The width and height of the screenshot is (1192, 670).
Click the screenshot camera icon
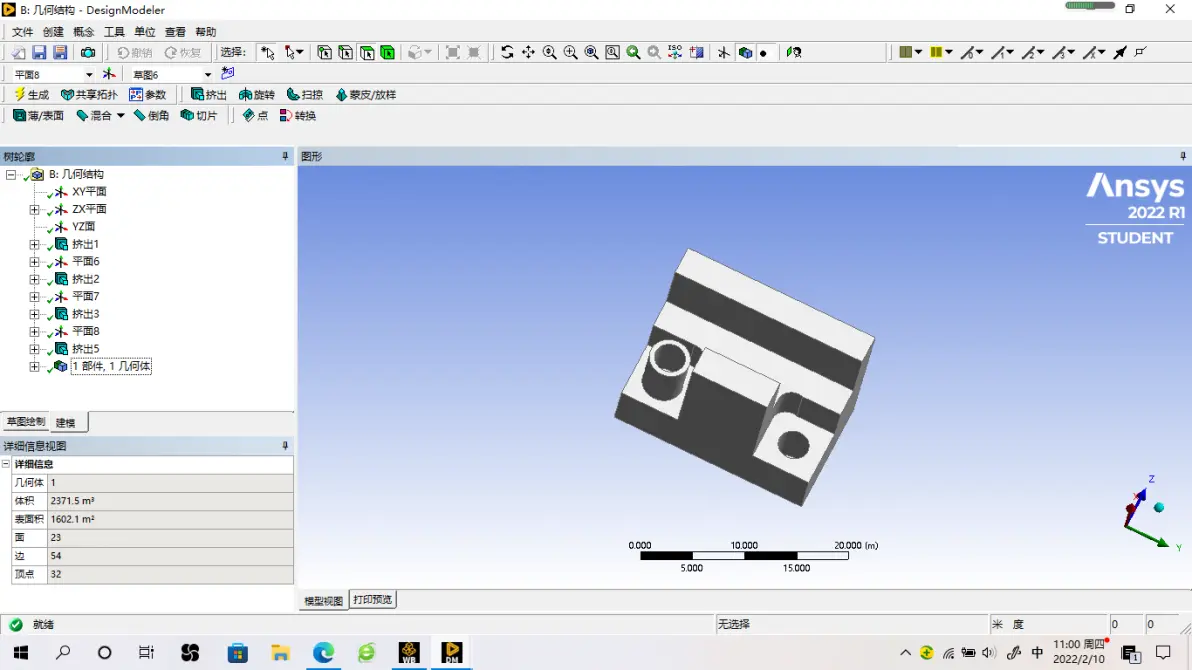(x=88, y=52)
